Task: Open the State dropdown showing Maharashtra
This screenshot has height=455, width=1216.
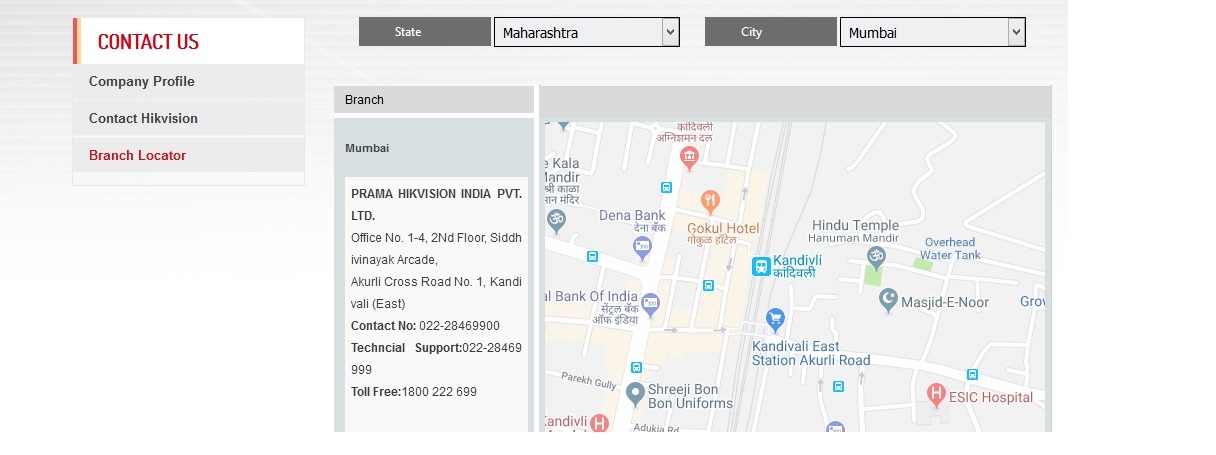Action: coord(587,32)
